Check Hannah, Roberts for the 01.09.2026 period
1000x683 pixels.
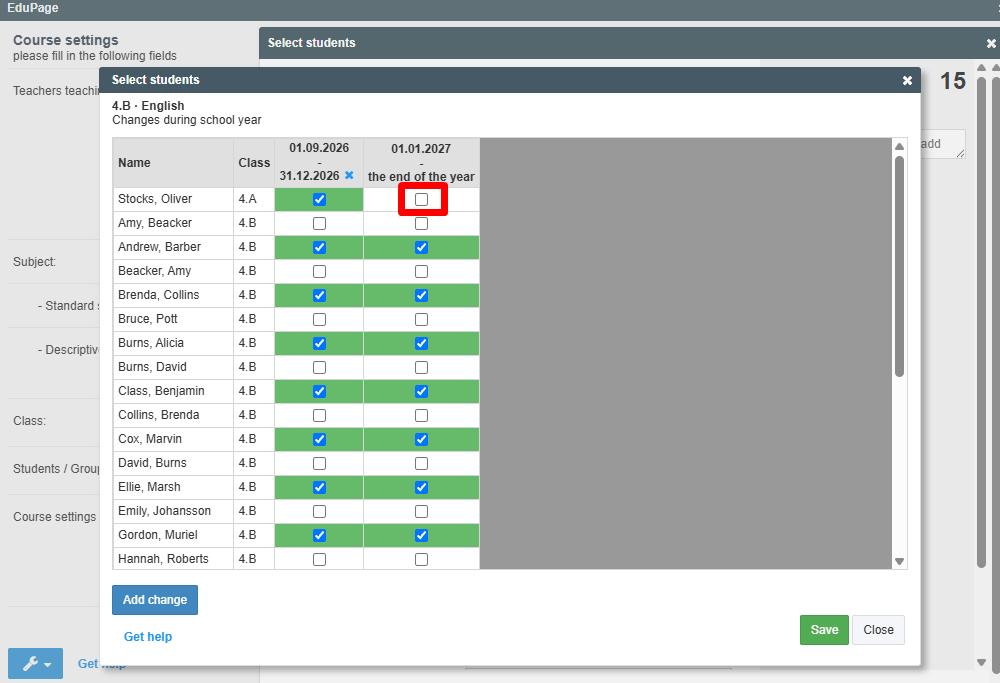click(320, 559)
